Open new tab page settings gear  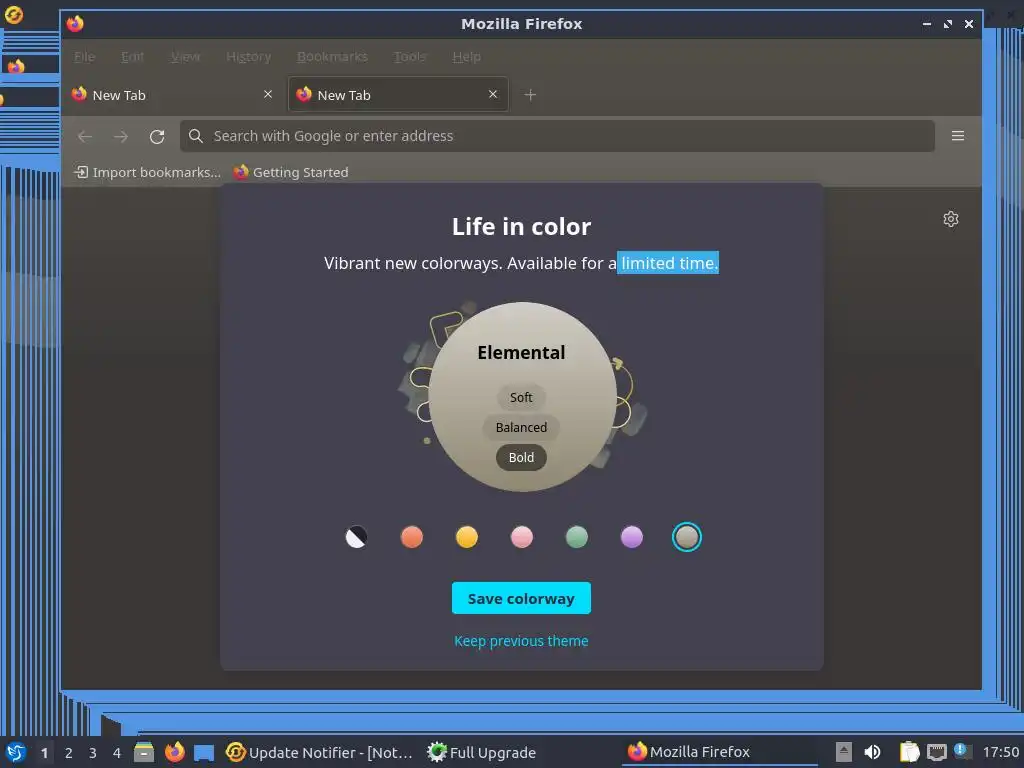tap(951, 219)
